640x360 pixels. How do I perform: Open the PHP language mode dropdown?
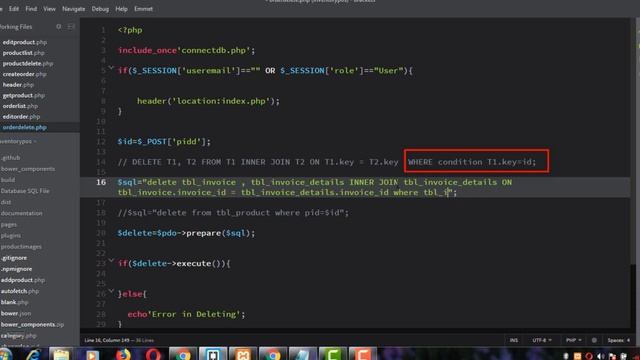coord(573,340)
